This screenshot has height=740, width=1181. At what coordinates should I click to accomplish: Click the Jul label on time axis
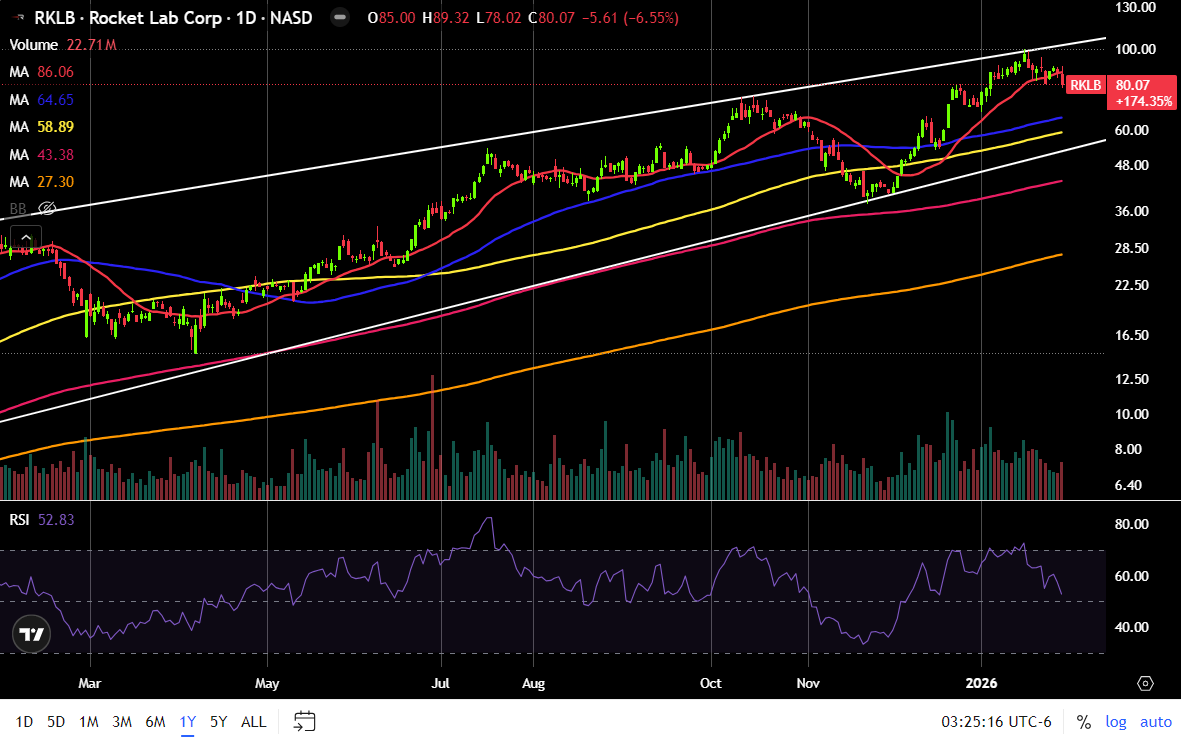[441, 683]
